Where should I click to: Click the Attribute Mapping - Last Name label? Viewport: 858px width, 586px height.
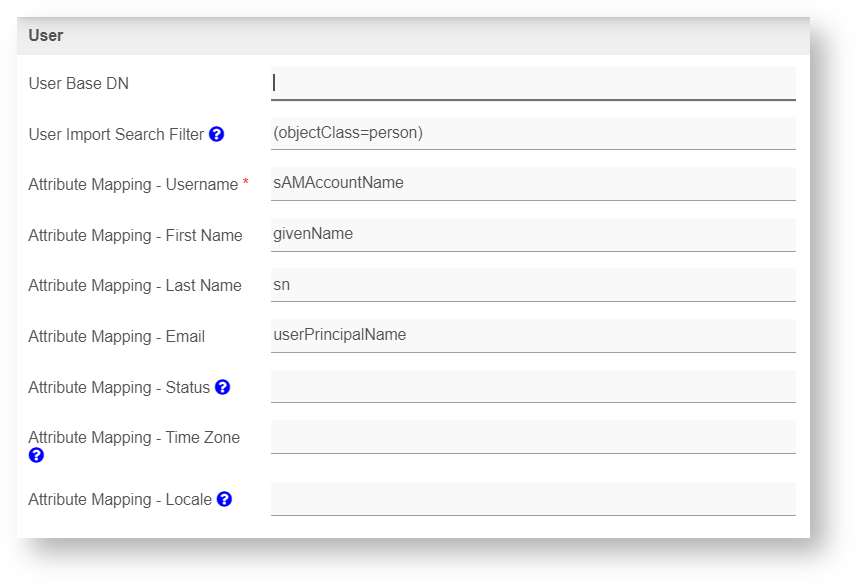135,286
